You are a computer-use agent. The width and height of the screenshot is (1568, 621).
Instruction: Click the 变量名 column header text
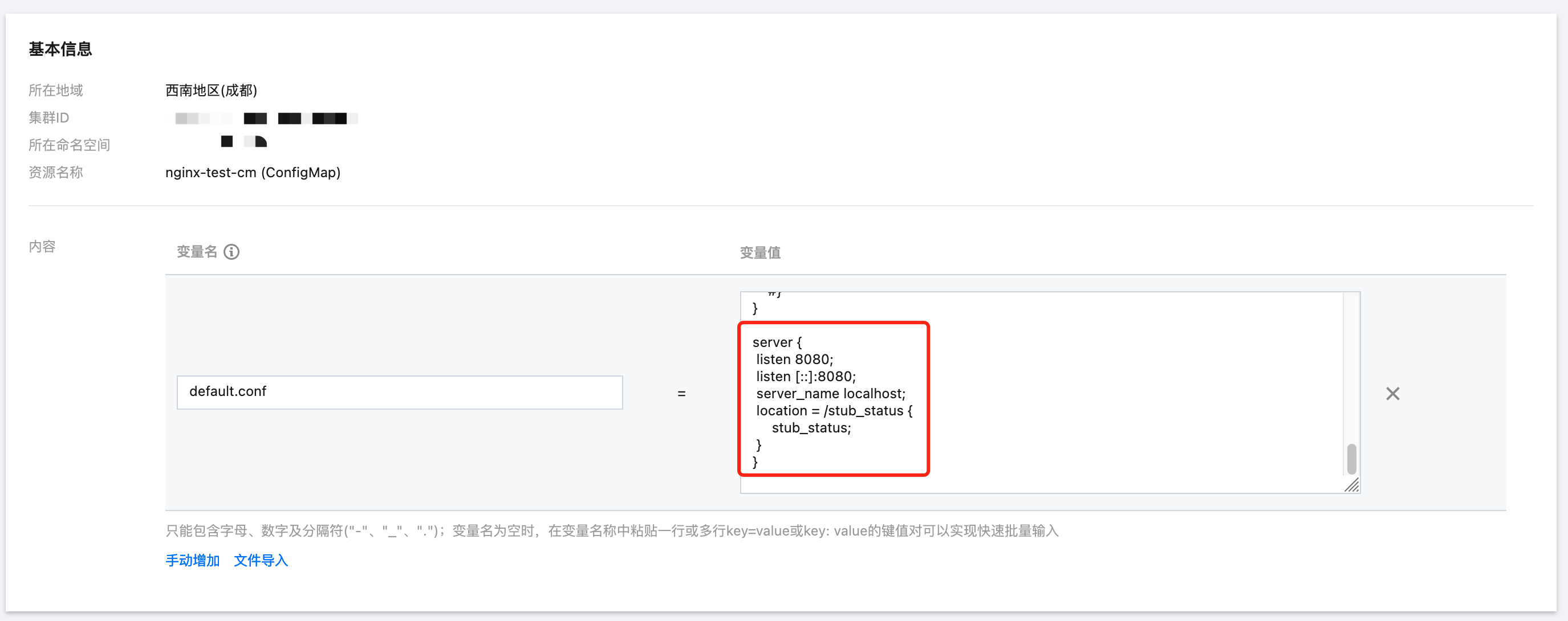pyautogui.click(x=197, y=252)
